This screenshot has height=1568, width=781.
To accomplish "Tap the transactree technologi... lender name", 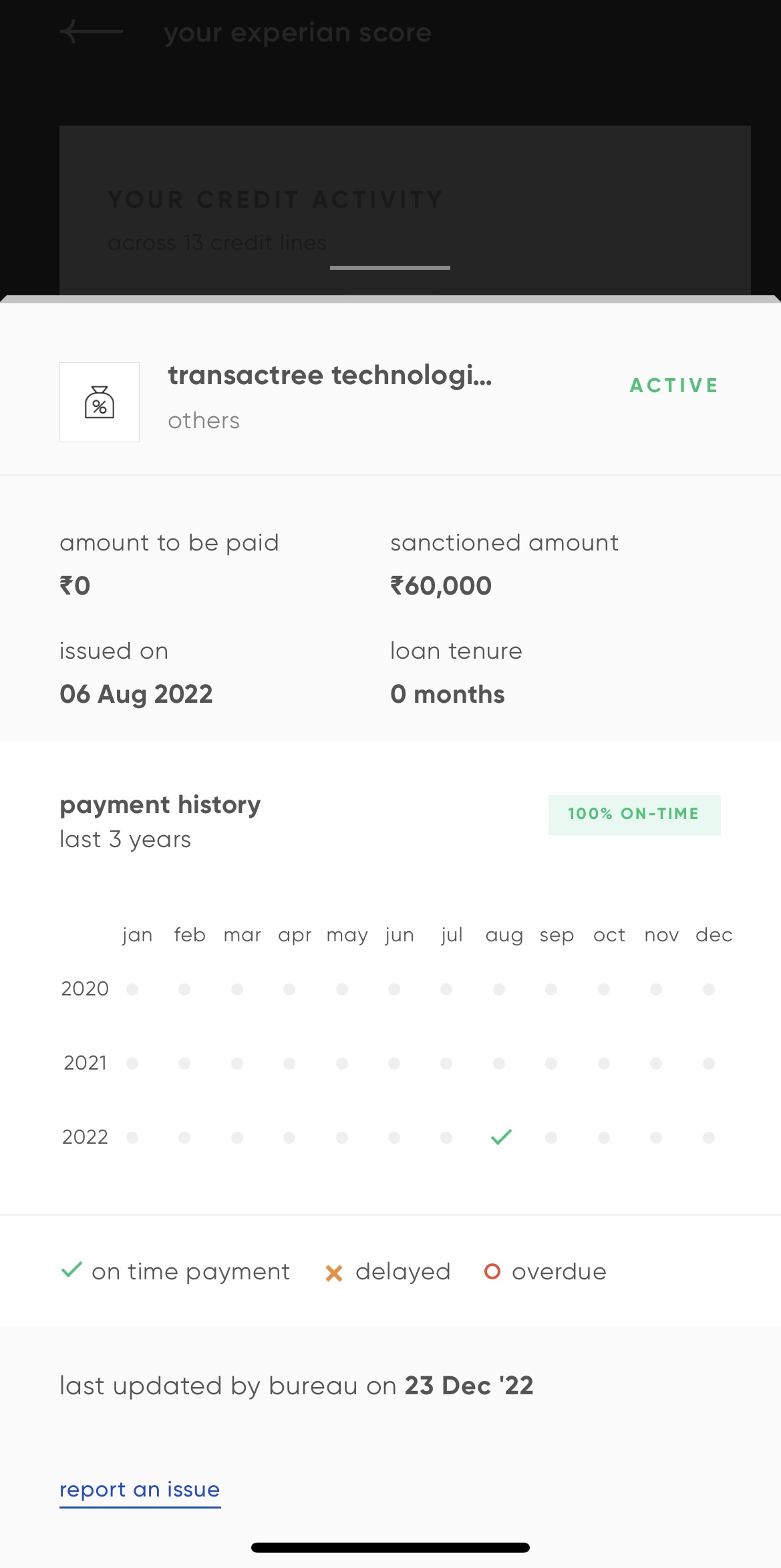I will (x=330, y=375).
